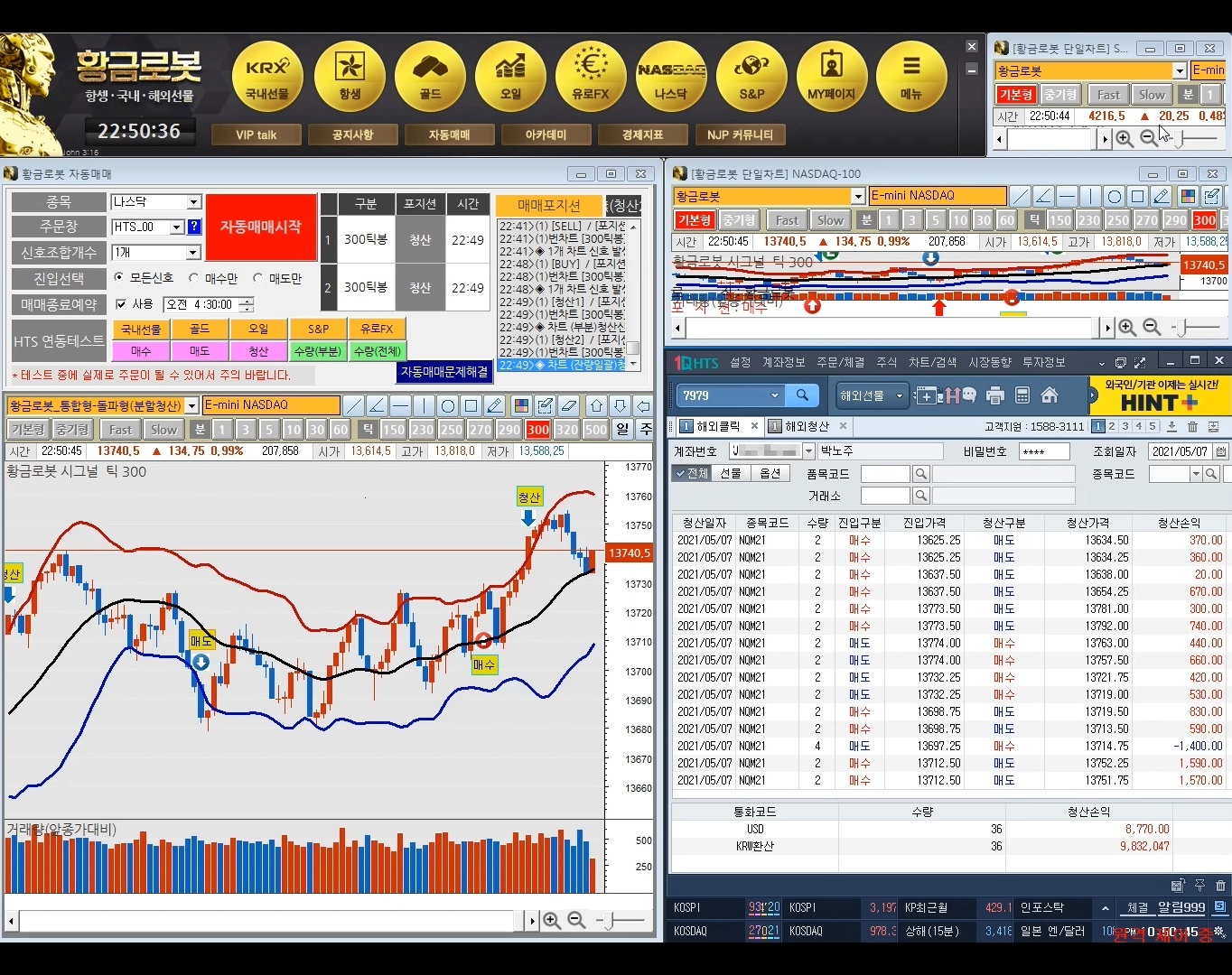Open the 골드 gold bars button

pos(430,78)
